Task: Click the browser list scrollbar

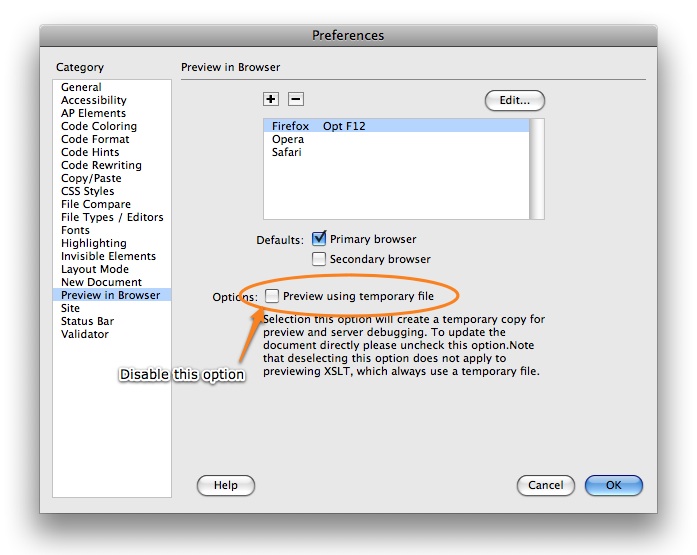Action: click(537, 168)
